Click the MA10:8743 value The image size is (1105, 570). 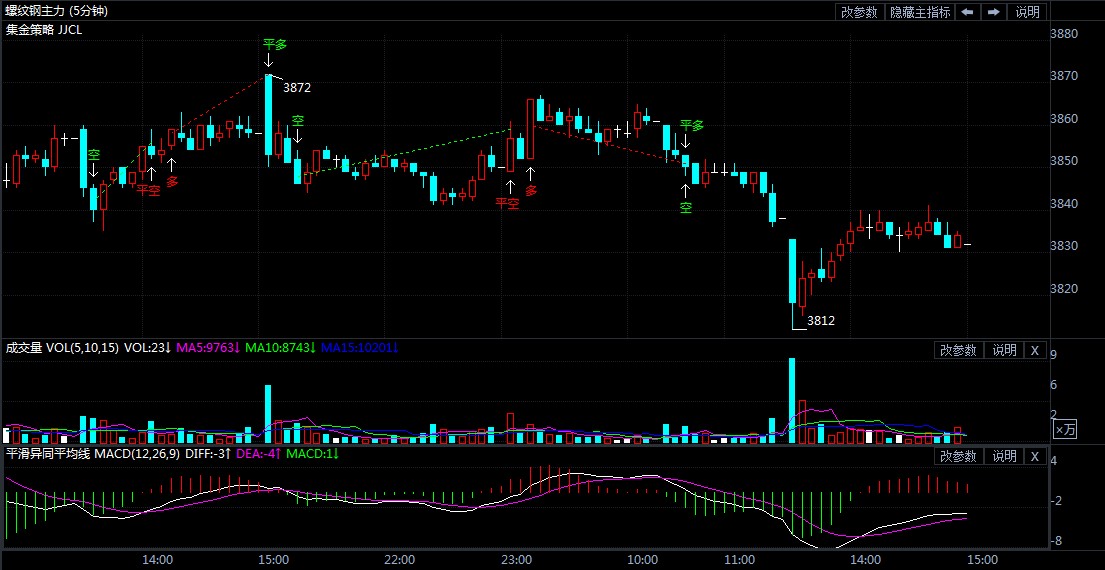[x=282, y=347]
